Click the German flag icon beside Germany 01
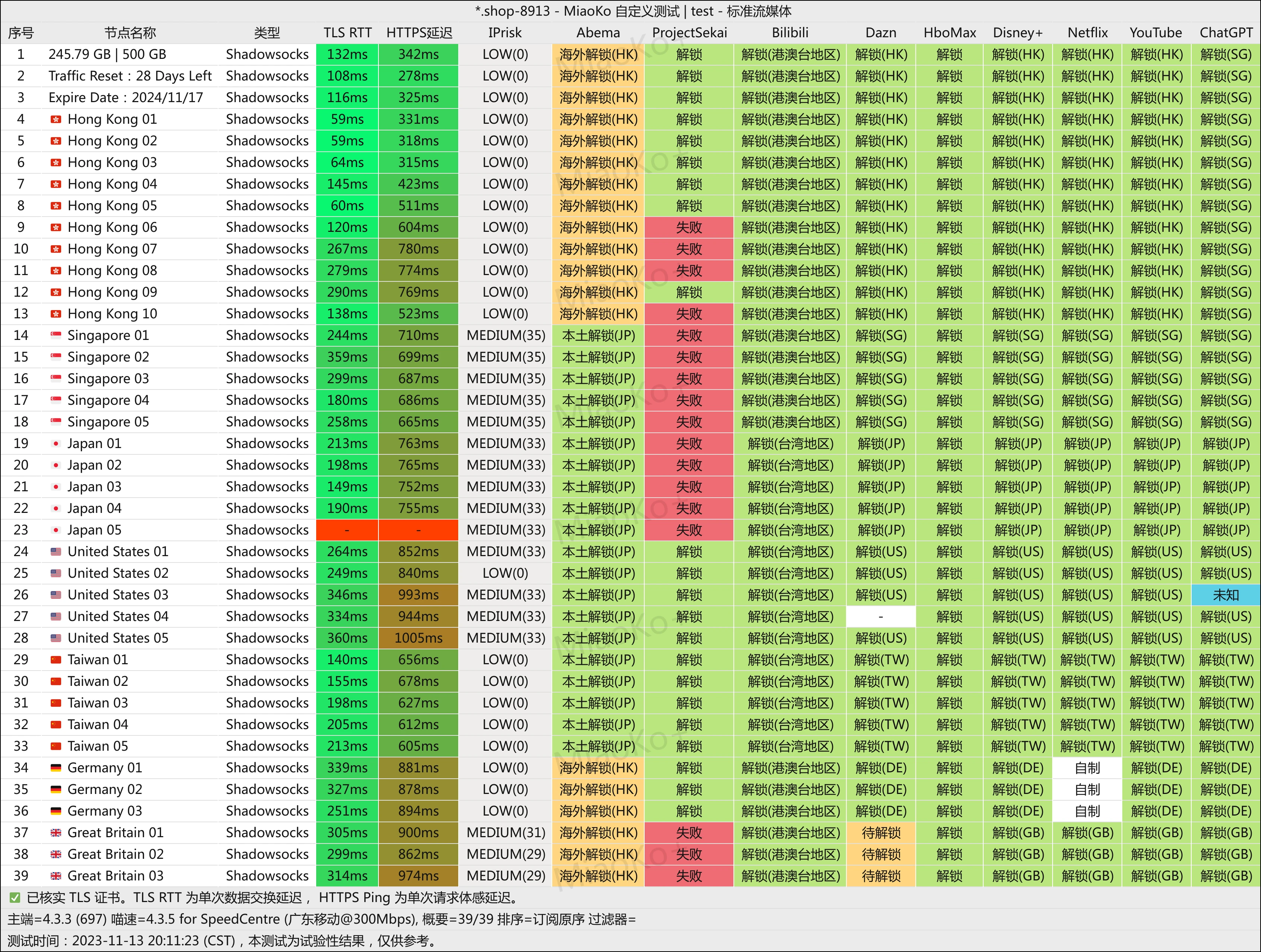1261x952 pixels. (56, 768)
